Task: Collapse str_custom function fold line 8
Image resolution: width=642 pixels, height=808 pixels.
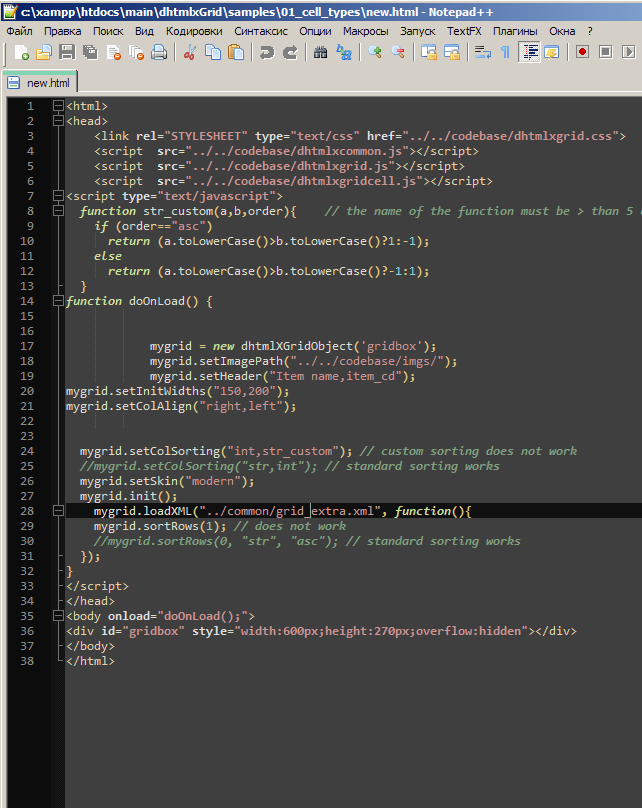Action: click(58, 211)
